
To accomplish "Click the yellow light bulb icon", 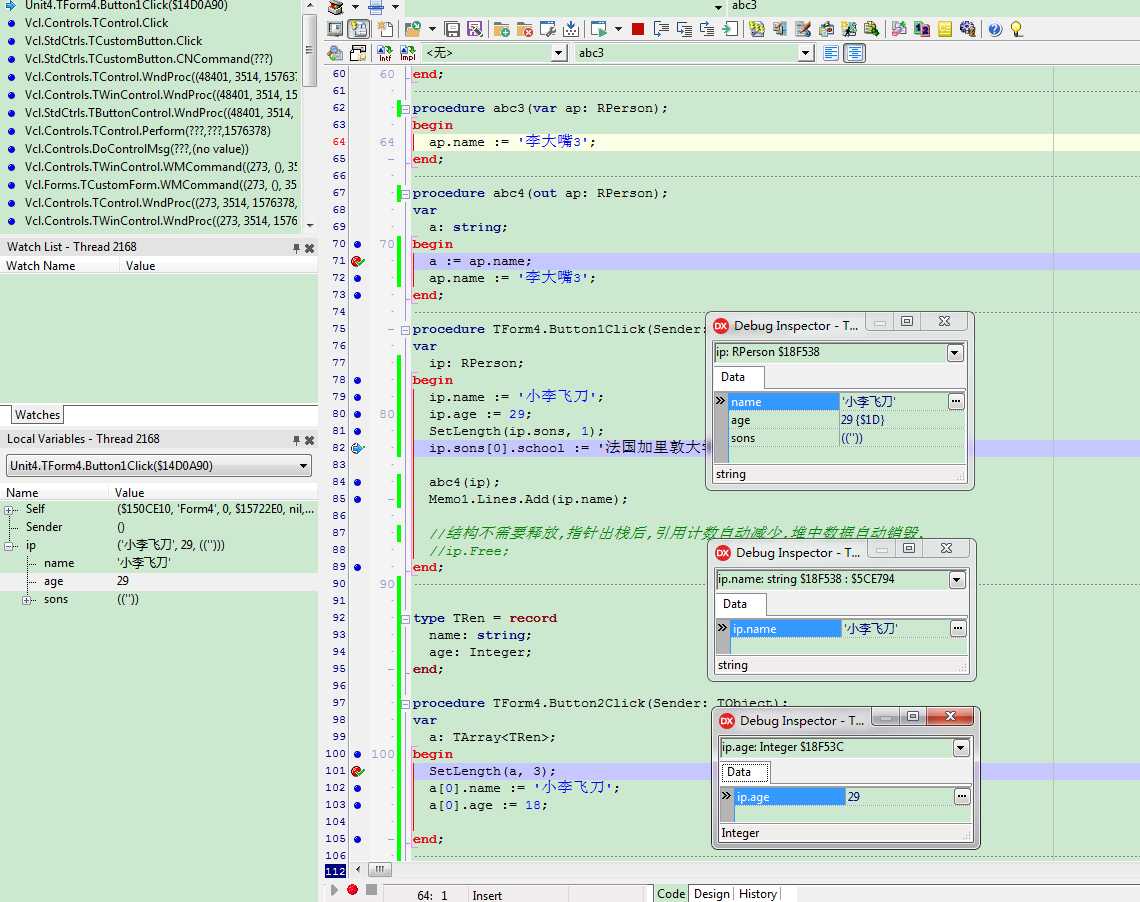I will [x=1016, y=29].
